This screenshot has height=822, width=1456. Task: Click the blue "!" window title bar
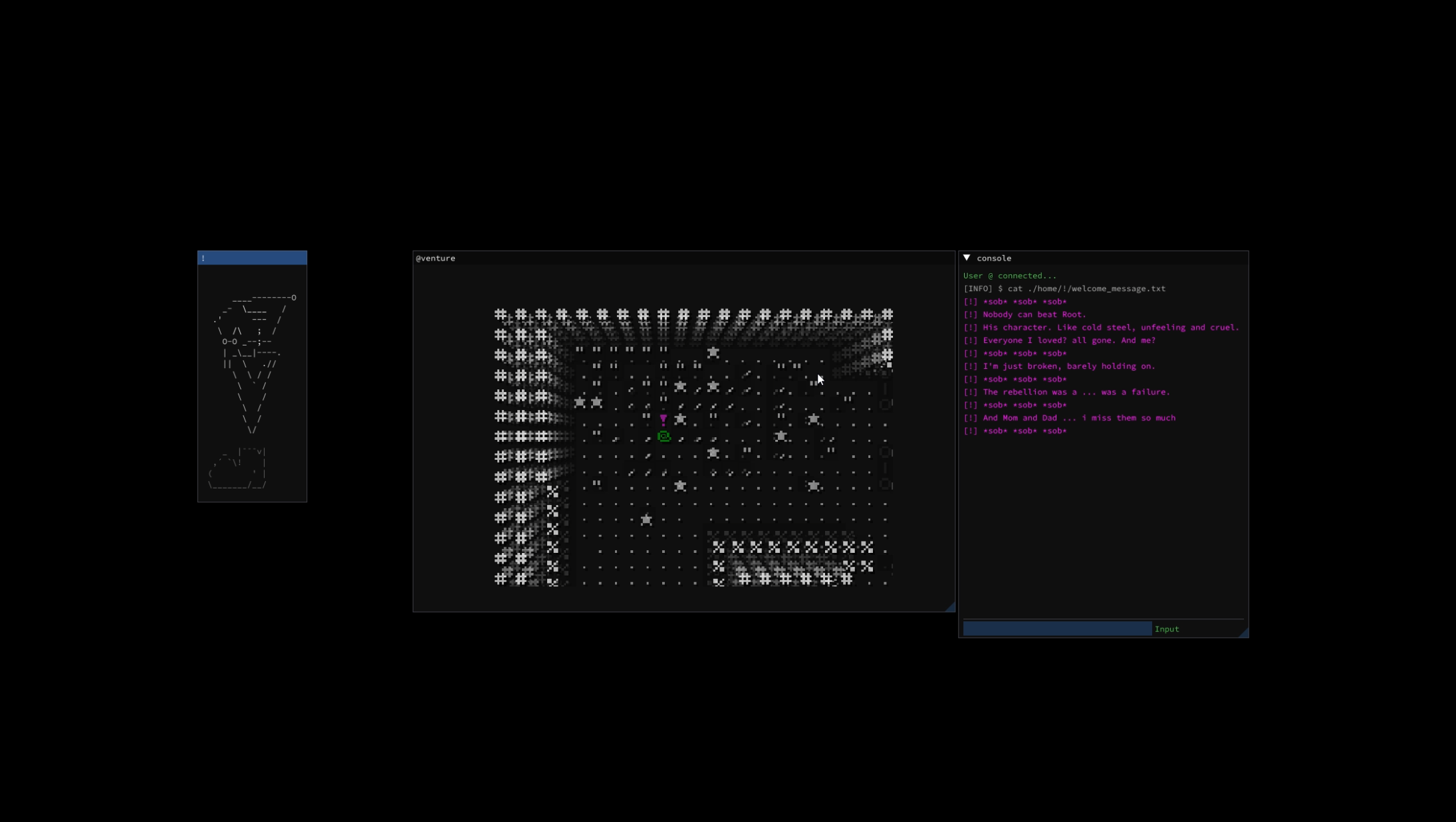tap(252, 258)
